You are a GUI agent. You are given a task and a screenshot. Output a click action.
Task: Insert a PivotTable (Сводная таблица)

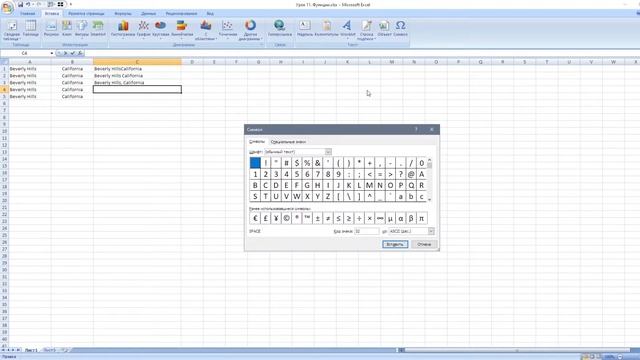tap(11, 30)
